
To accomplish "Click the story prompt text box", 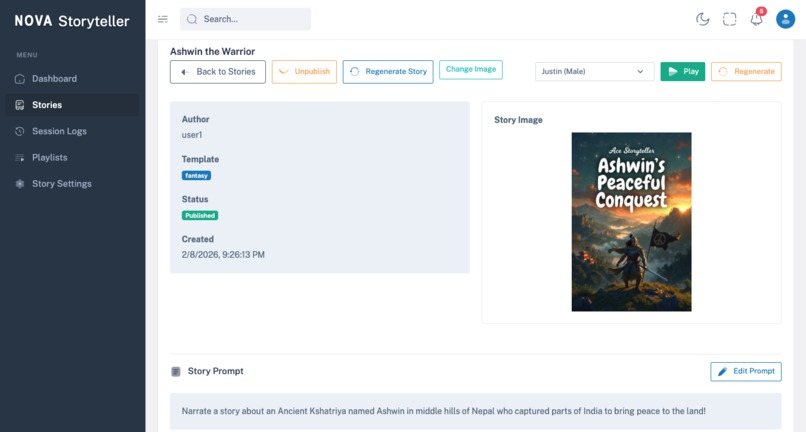I will (475, 411).
